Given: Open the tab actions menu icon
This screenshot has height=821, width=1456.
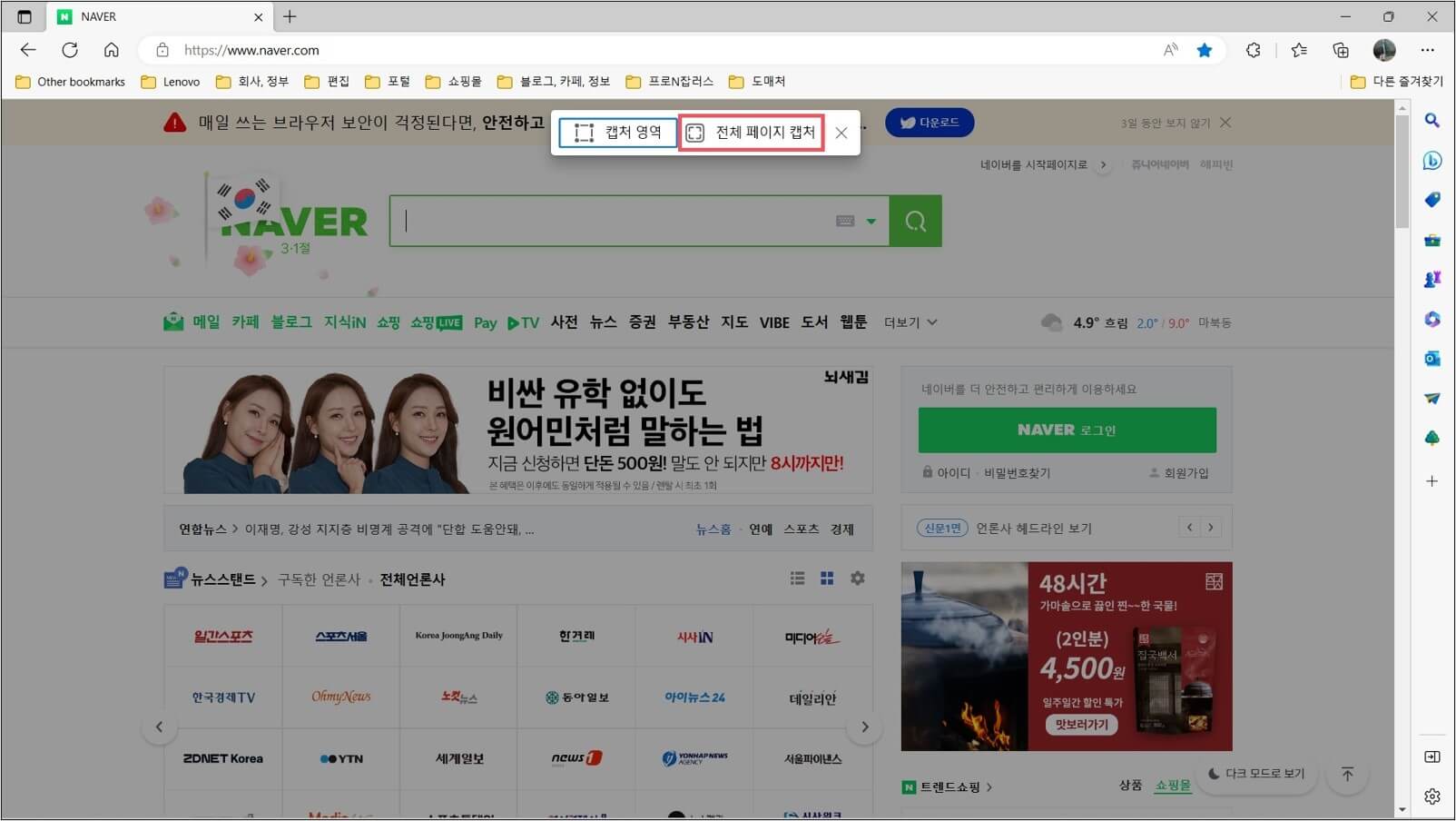Looking at the screenshot, I should pos(25,16).
